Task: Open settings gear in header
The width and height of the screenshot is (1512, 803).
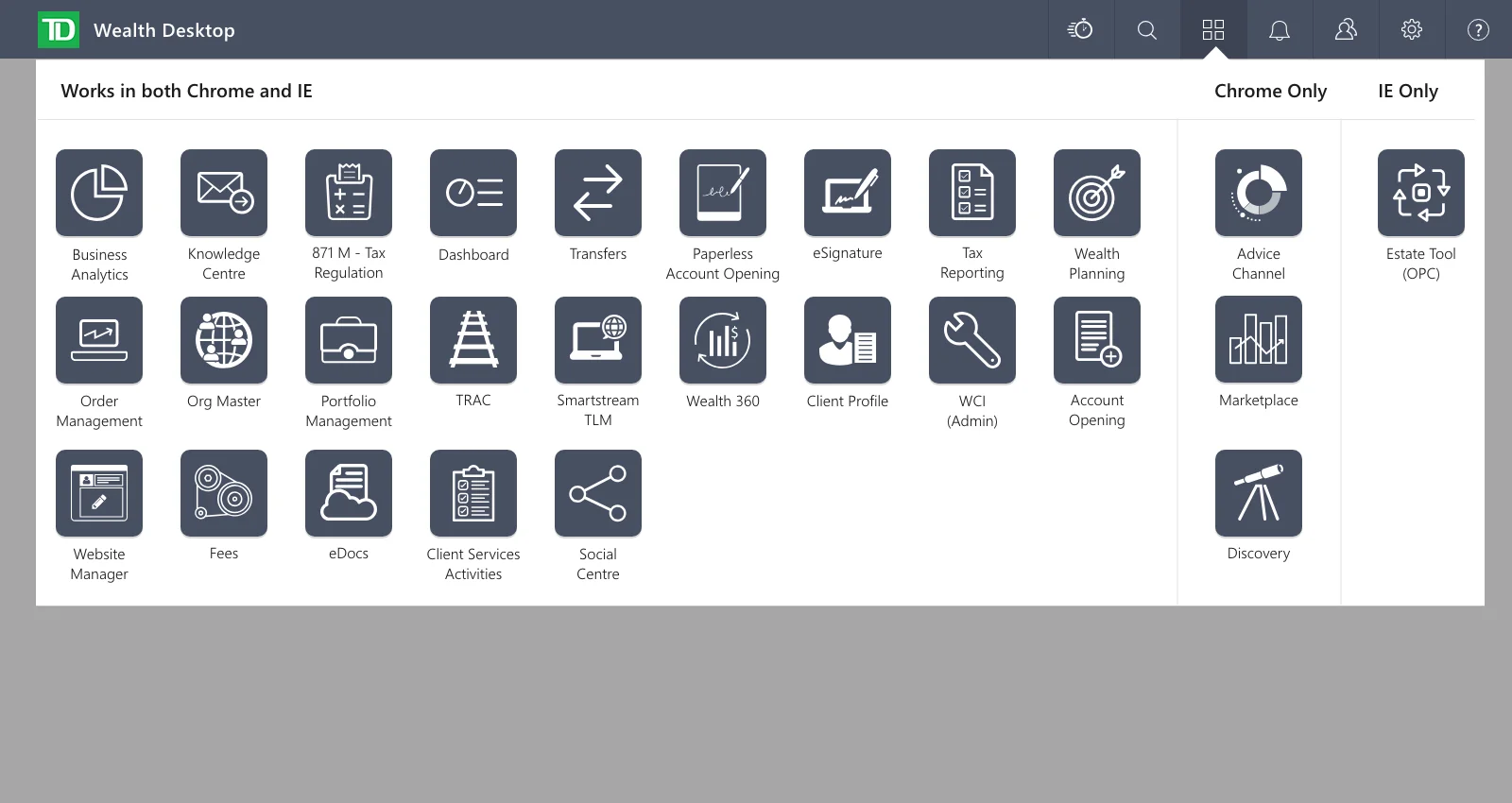Action: [1412, 29]
